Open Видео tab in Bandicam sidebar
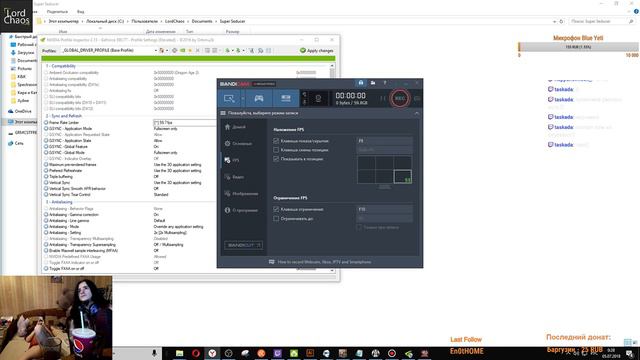This screenshot has height=360, width=640. (x=234, y=177)
